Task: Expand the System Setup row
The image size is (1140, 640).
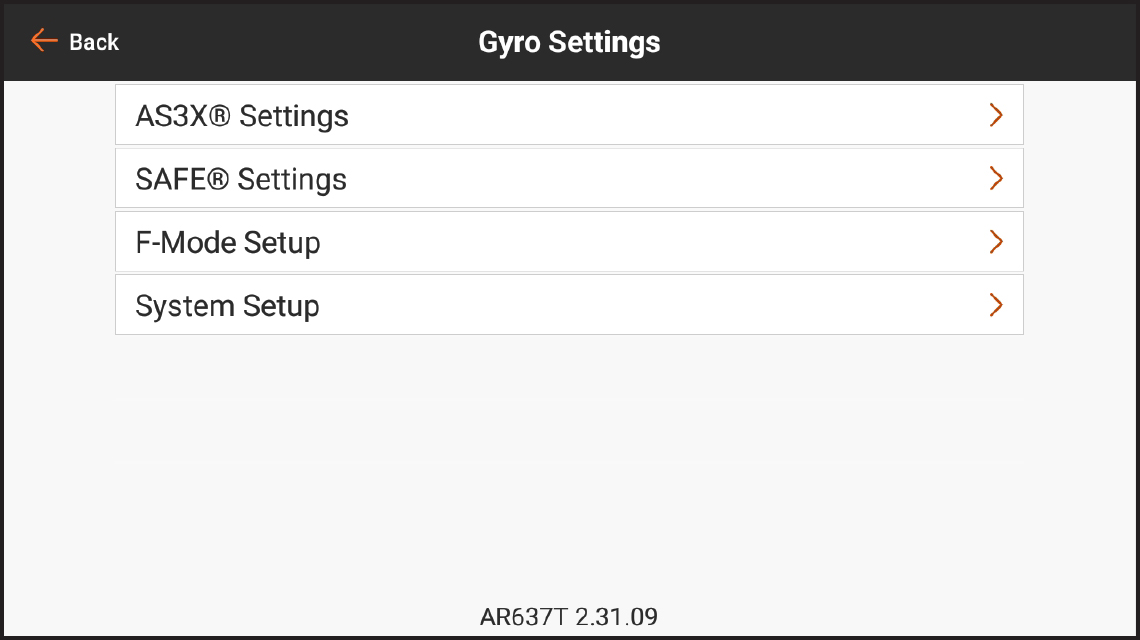Action: 570,305
